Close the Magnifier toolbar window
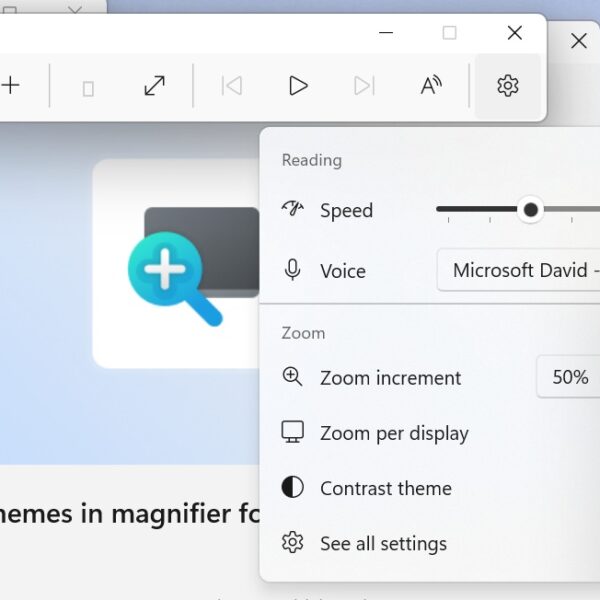Image resolution: width=600 pixels, height=600 pixels. 515,33
